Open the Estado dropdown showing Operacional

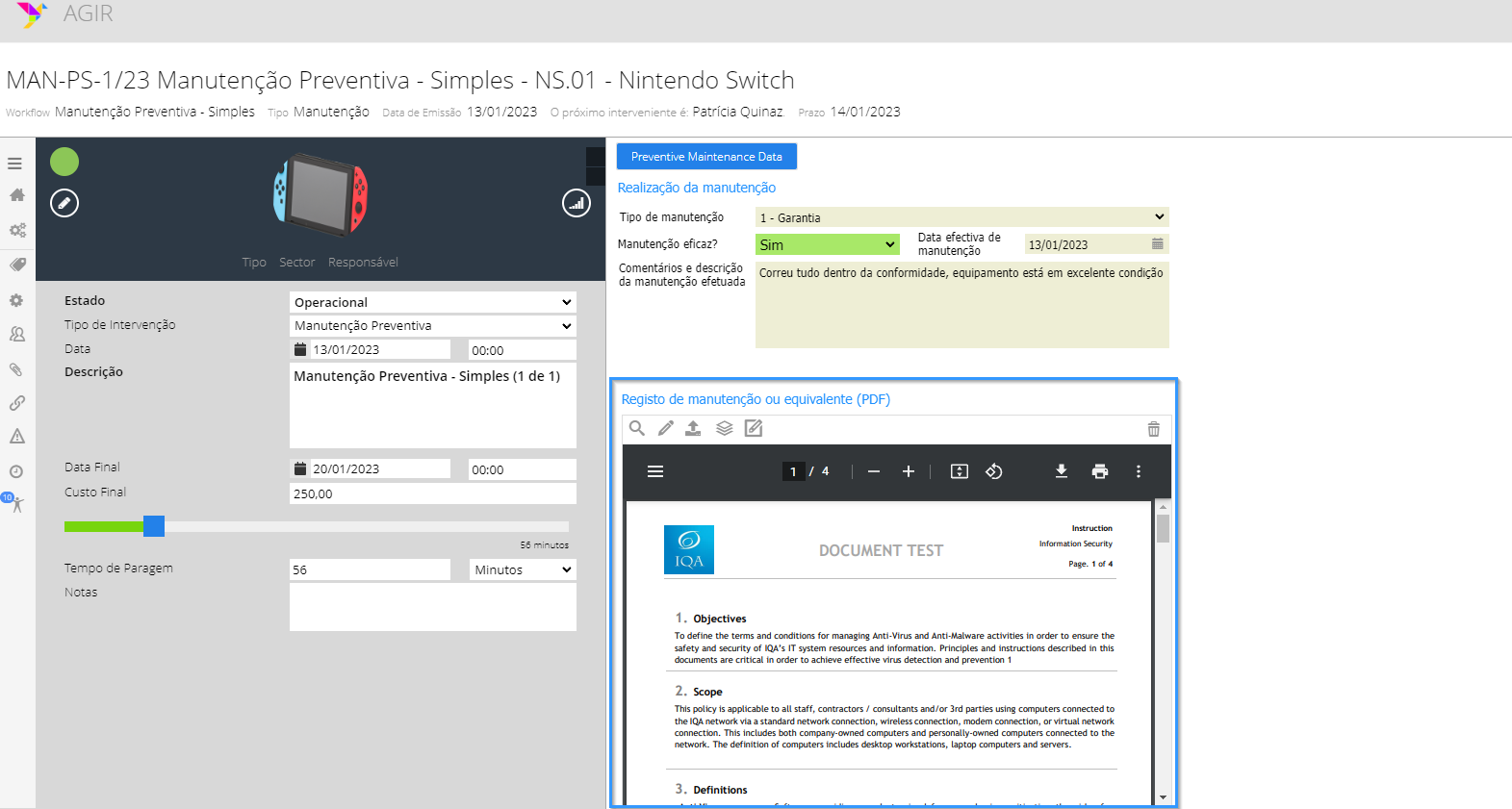[x=433, y=302]
